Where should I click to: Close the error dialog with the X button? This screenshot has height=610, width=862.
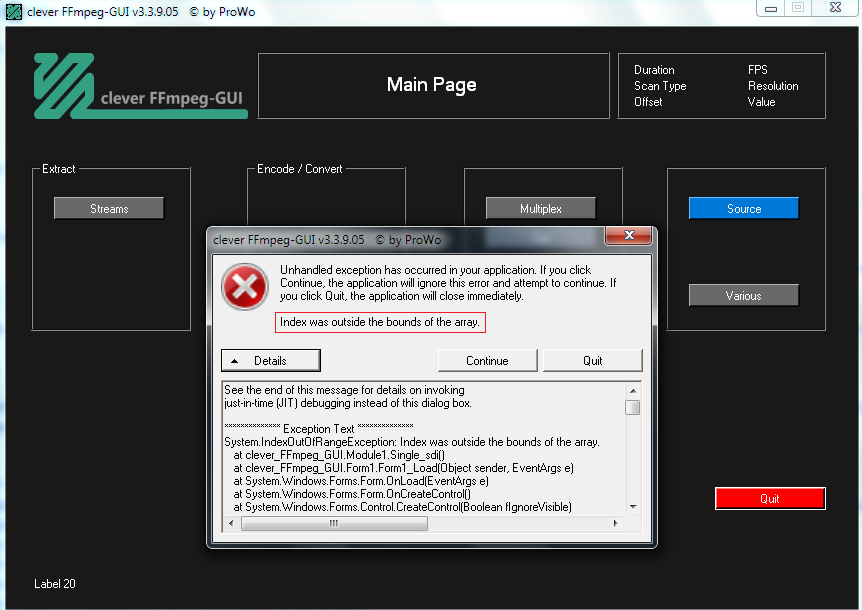[x=628, y=235]
